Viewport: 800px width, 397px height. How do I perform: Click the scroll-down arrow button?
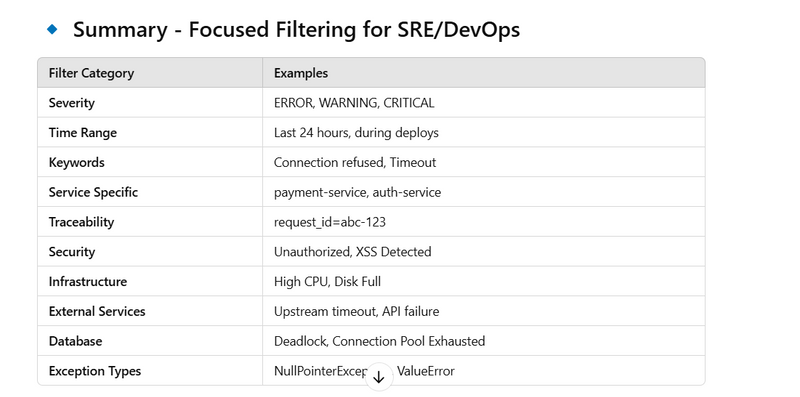(x=379, y=377)
